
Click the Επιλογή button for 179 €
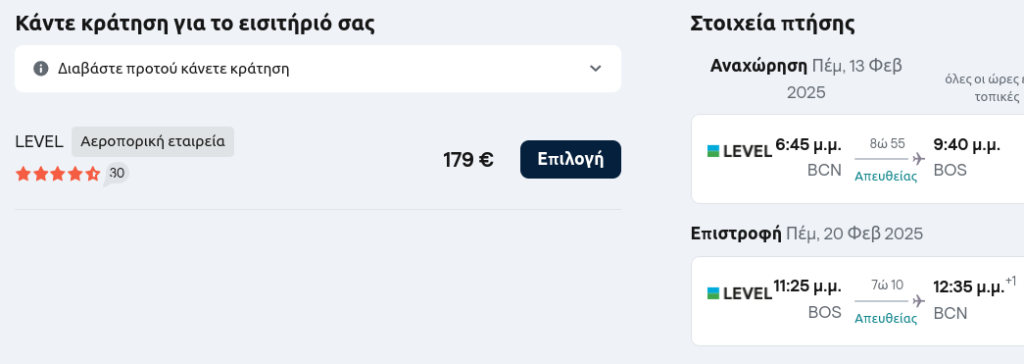click(x=570, y=159)
